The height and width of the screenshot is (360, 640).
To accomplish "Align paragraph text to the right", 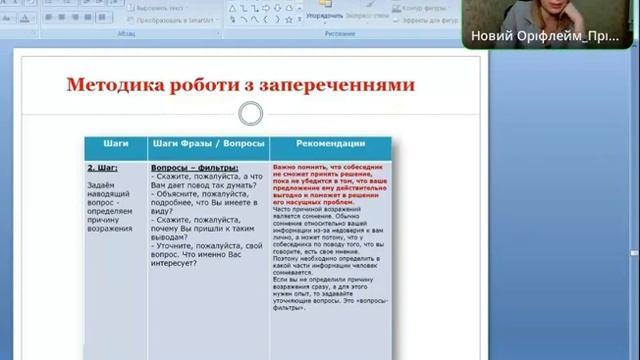I will (75, 17).
